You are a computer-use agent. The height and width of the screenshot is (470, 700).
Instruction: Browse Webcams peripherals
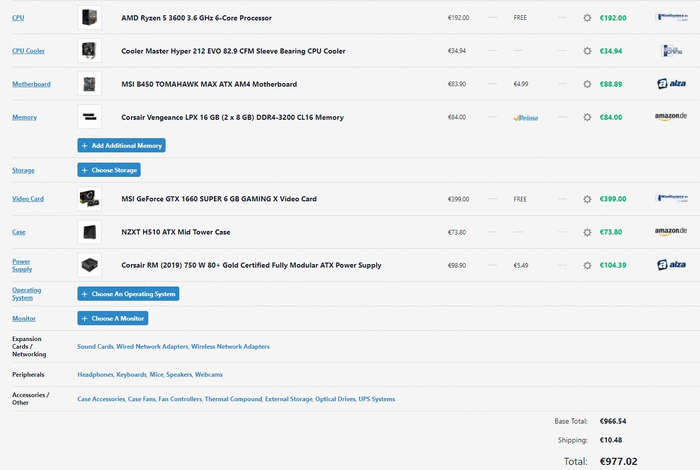208,374
